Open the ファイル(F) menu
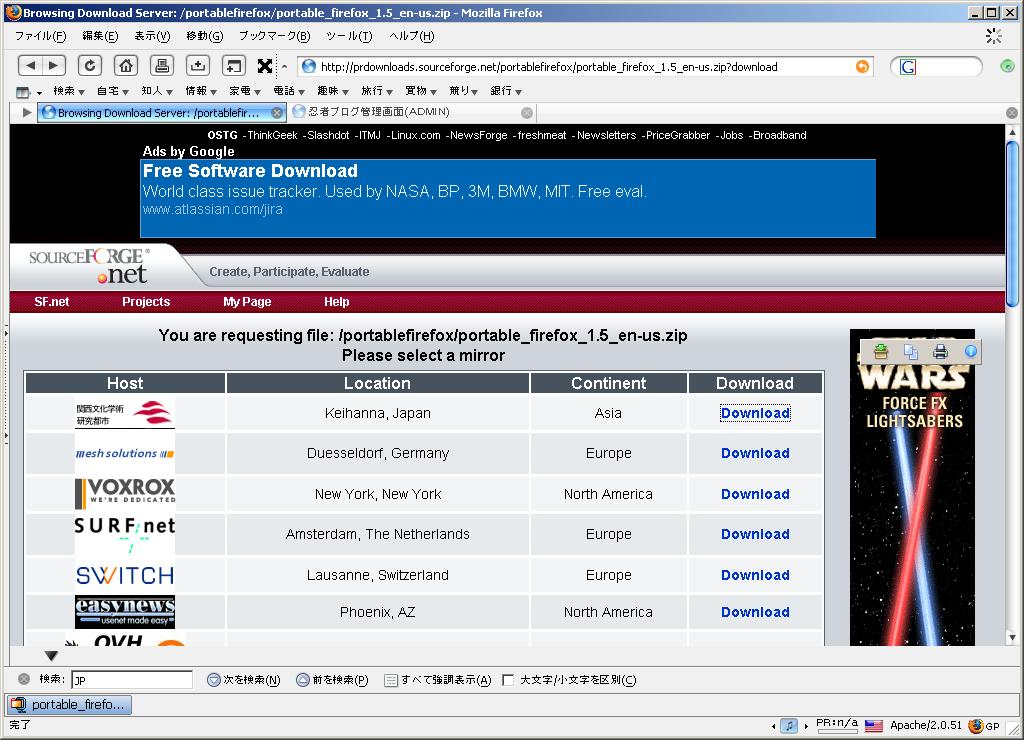 (x=40, y=36)
